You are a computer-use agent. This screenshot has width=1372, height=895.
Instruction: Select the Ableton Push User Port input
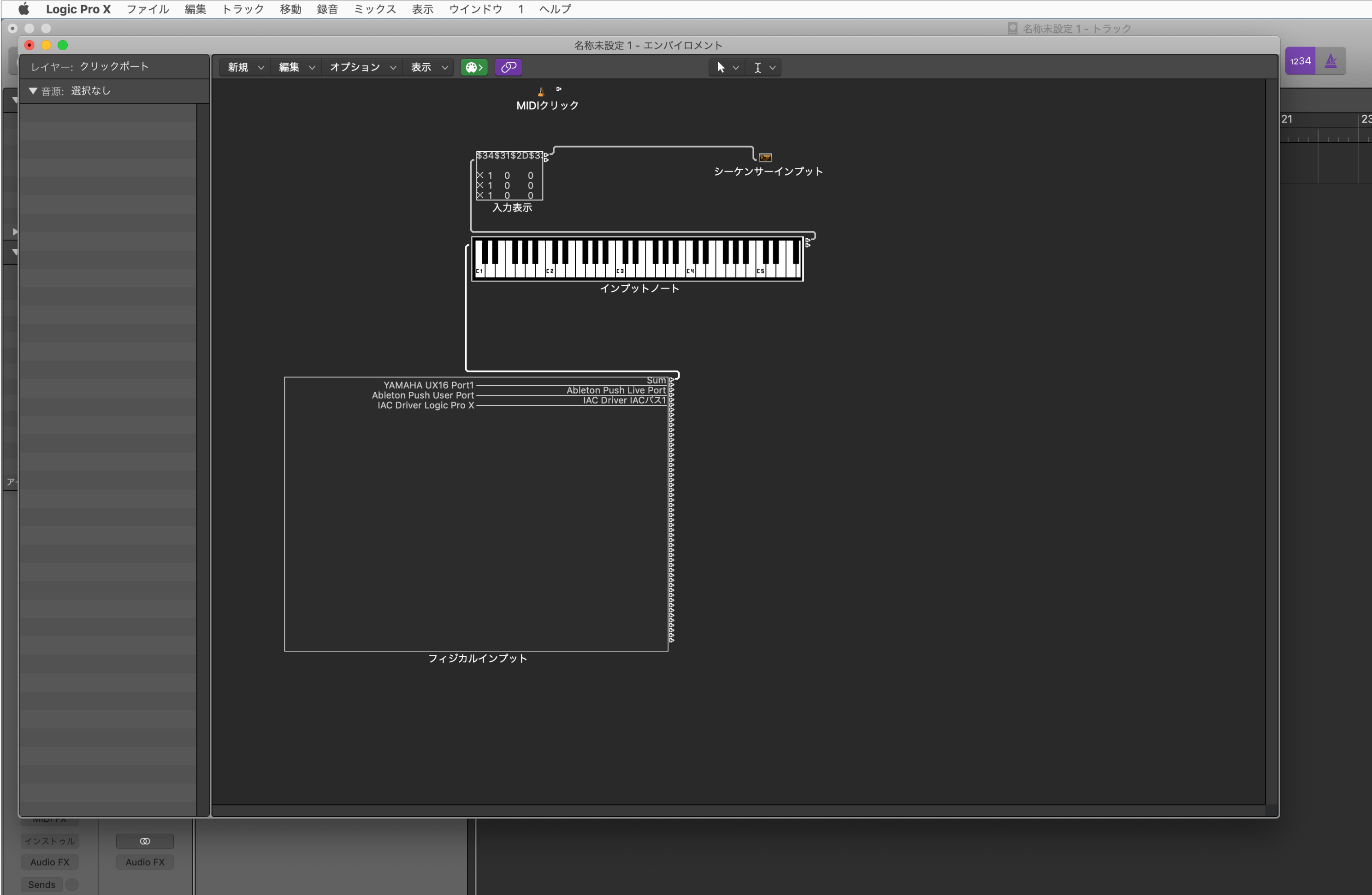click(423, 395)
